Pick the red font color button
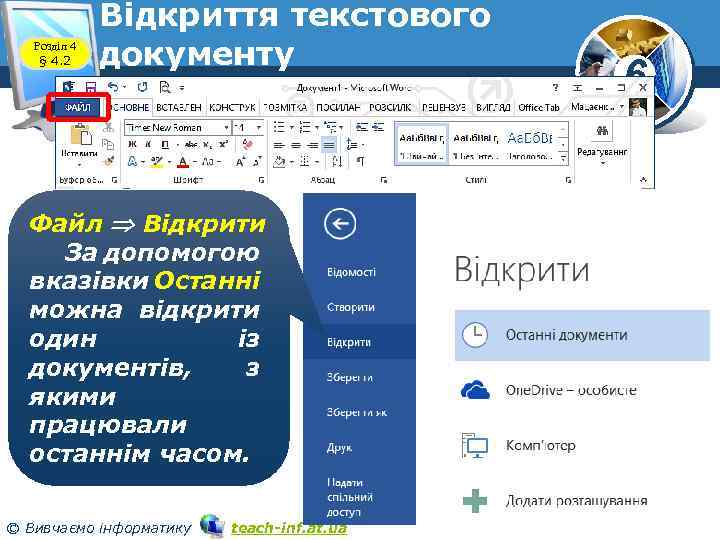 pos(183,162)
